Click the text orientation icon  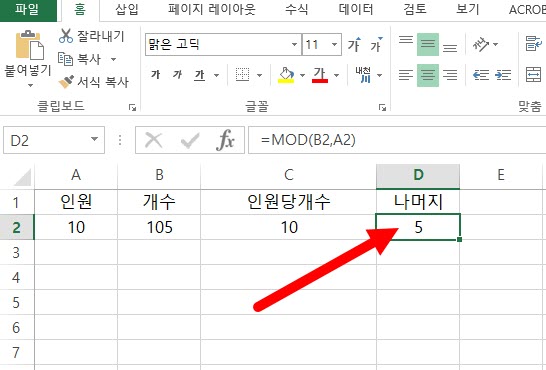pyautogui.click(x=481, y=44)
